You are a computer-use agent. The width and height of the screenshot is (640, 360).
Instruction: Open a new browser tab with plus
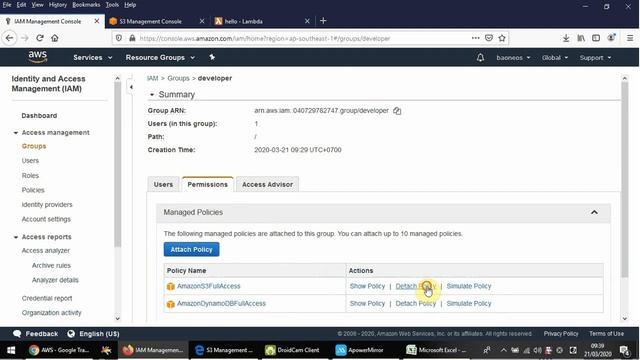(x=323, y=21)
